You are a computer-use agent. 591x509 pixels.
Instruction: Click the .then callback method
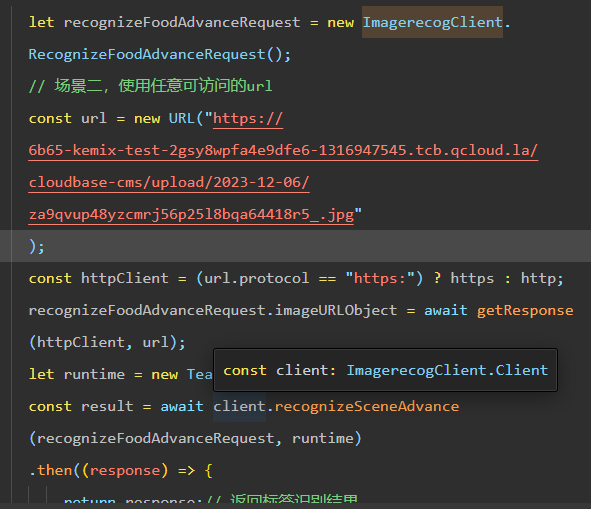point(54,471)
